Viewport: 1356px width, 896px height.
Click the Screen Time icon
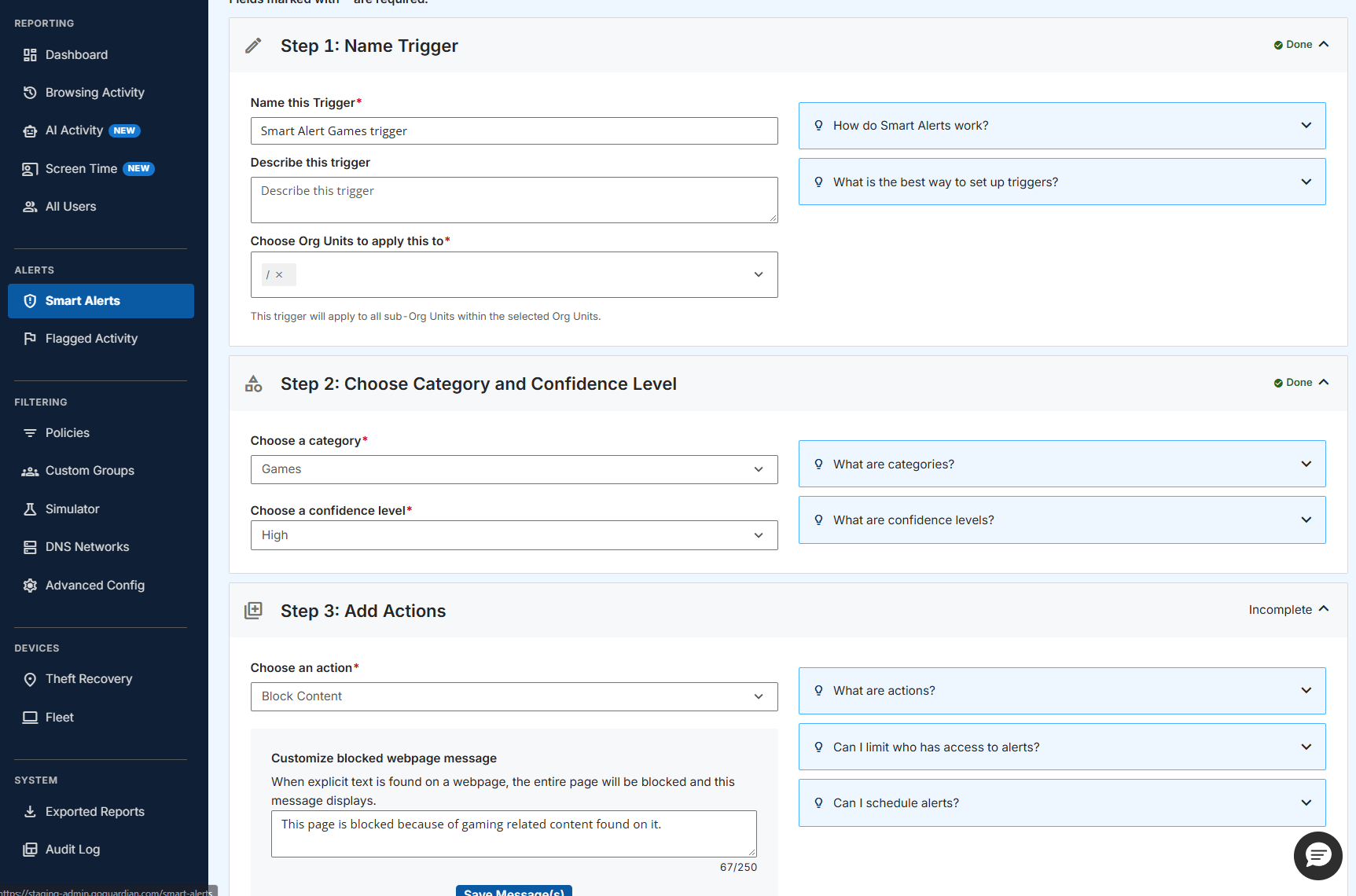click(x=30, y=169)
